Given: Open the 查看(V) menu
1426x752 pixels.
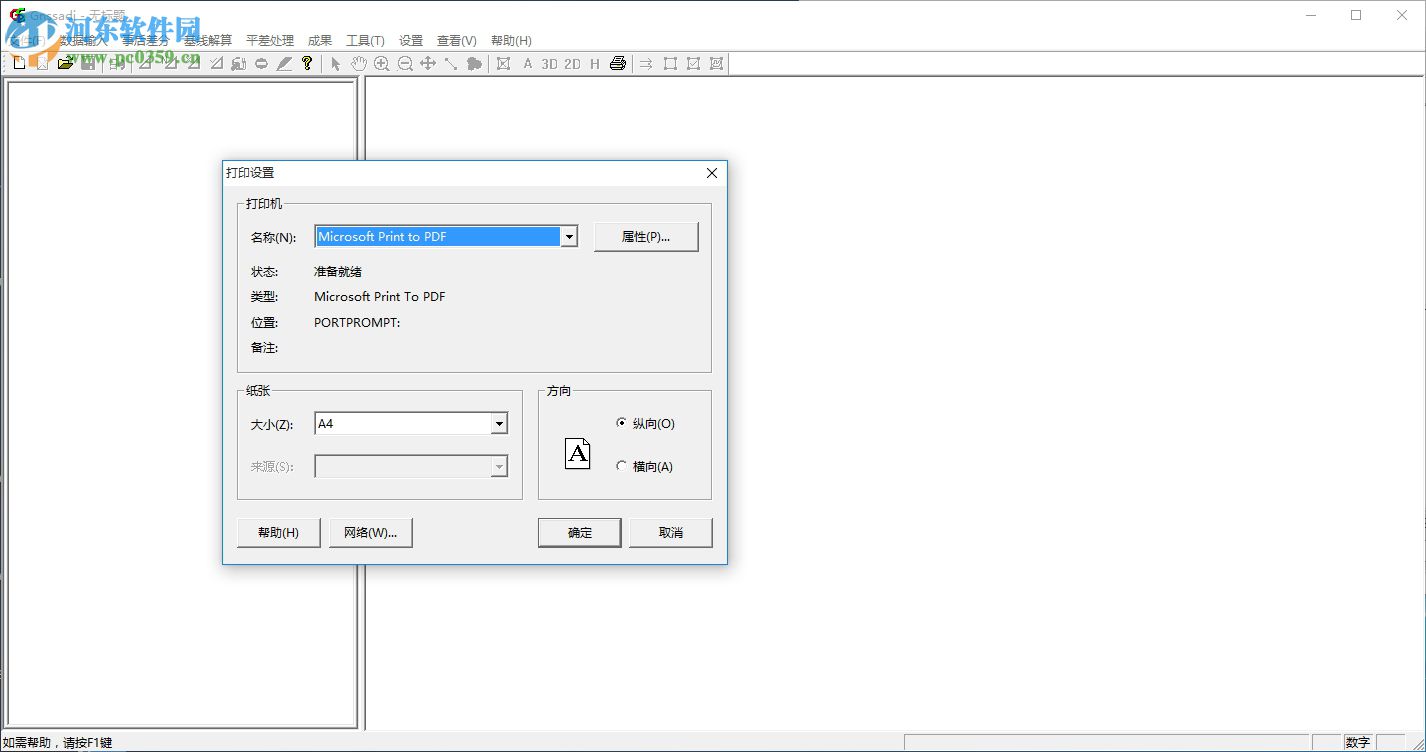Looking at the screenshot, I should tap(457, 41).
